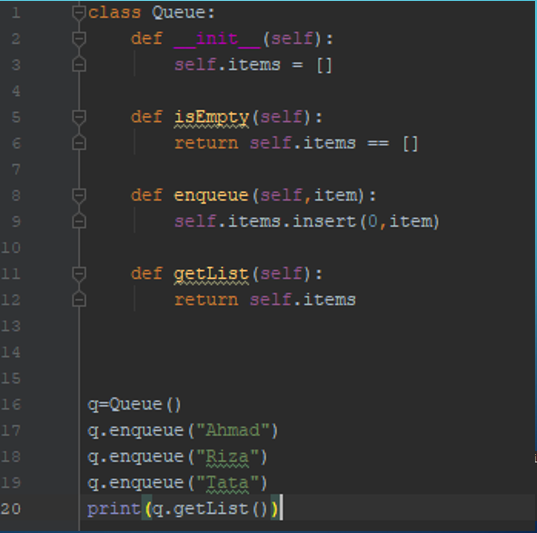The width and height of the screenshot is (537, 533).
Task: Click line number 15 in gutter
Action: (x=11, y=379)
